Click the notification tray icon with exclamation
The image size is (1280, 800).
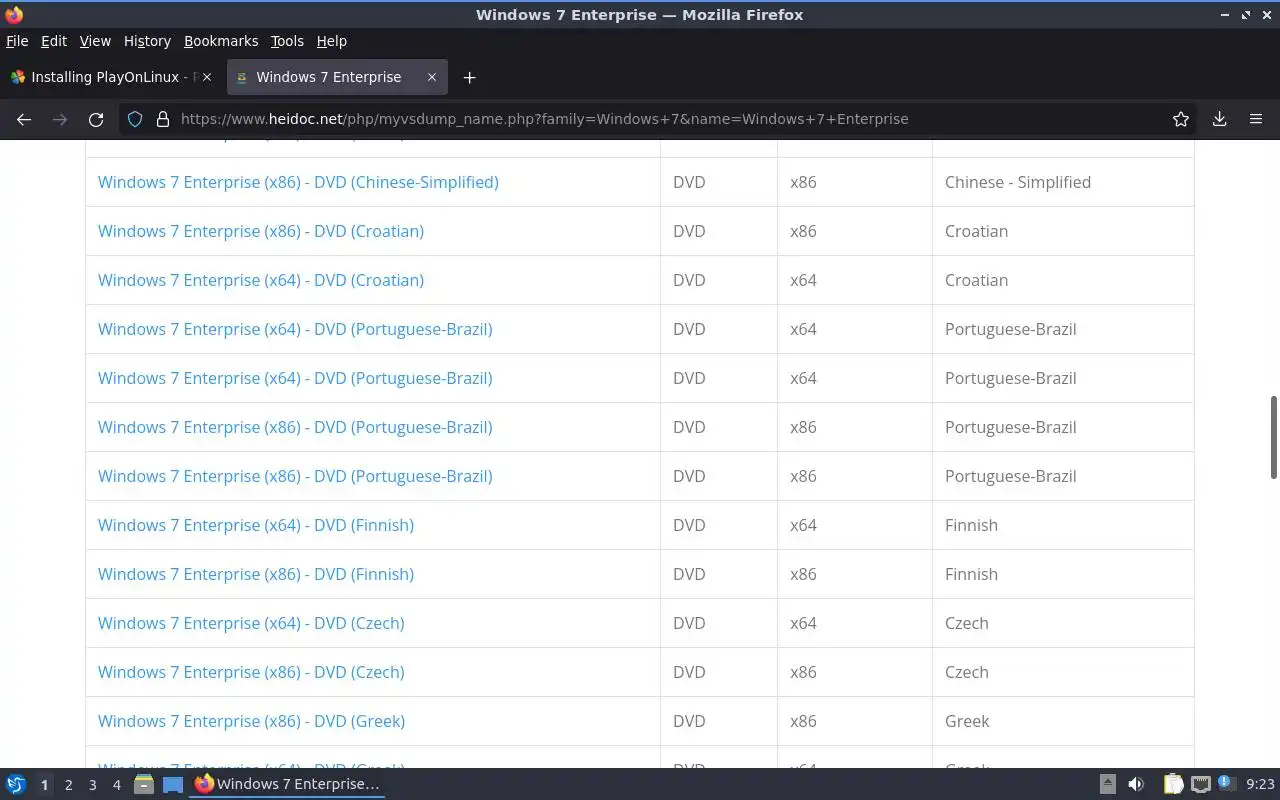coord(1227,784)
